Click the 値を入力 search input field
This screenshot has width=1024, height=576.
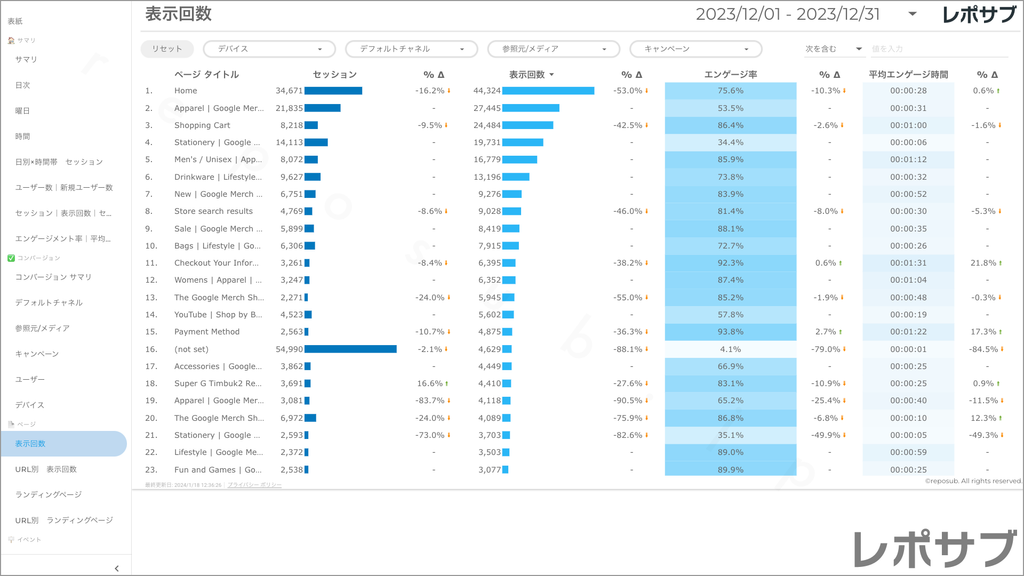tap(938, 49)
